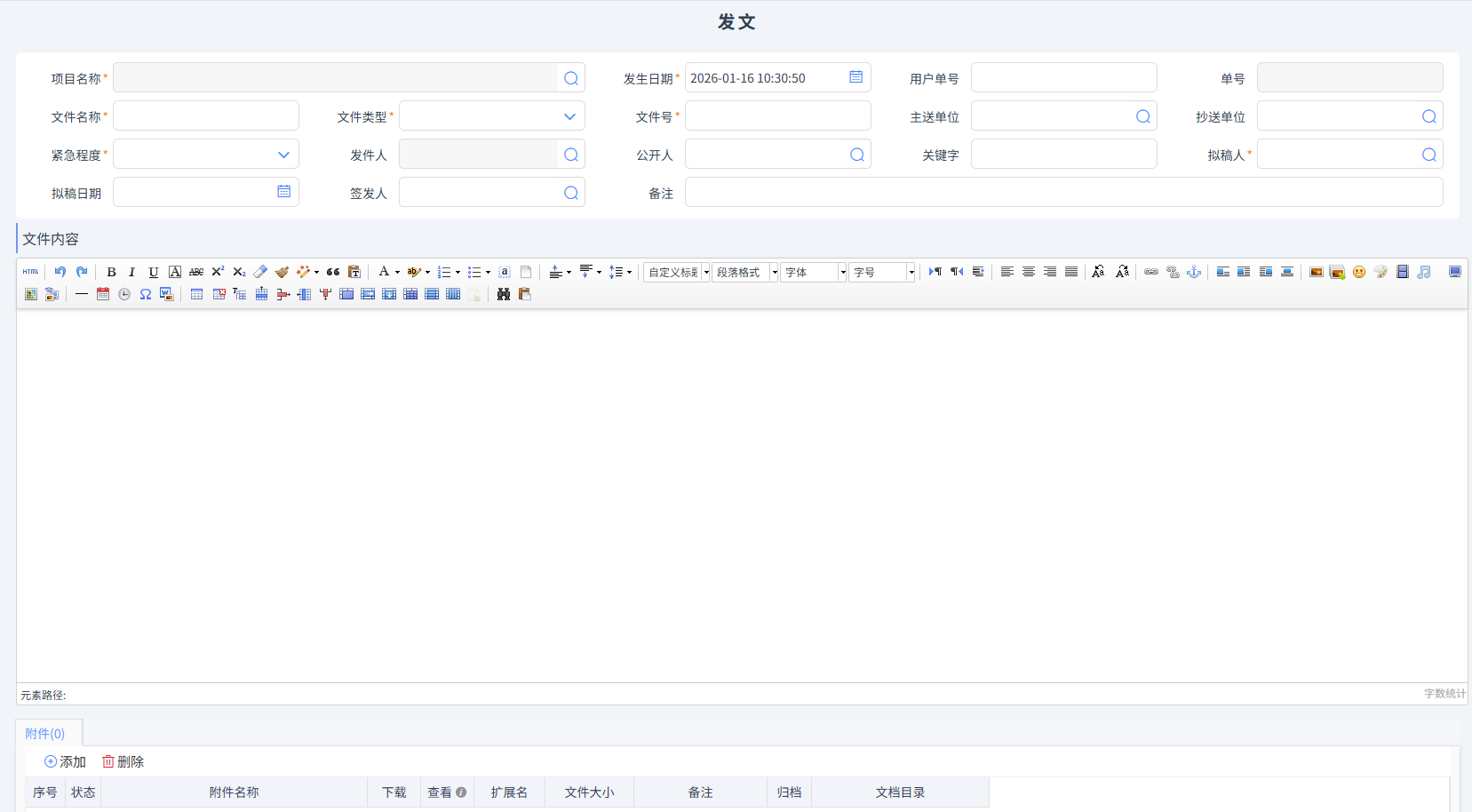Select the 附件(0) tab
The height and width of the screenshot is (812, 1472).
[45, 734]
